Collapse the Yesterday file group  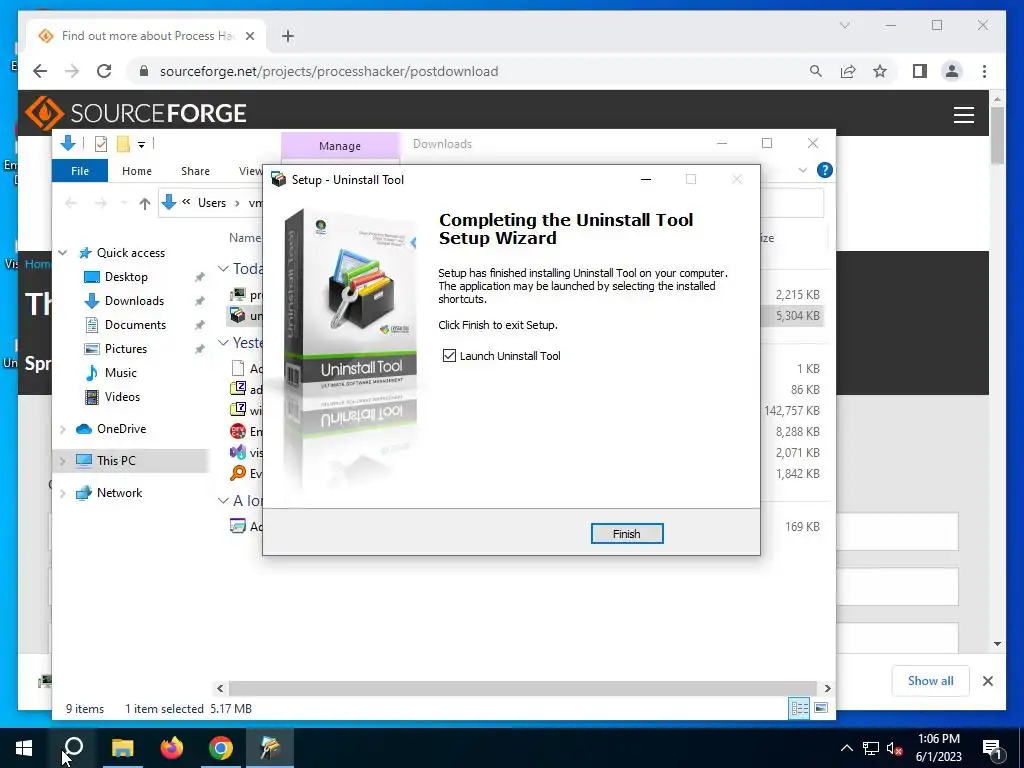pos(223,342)
